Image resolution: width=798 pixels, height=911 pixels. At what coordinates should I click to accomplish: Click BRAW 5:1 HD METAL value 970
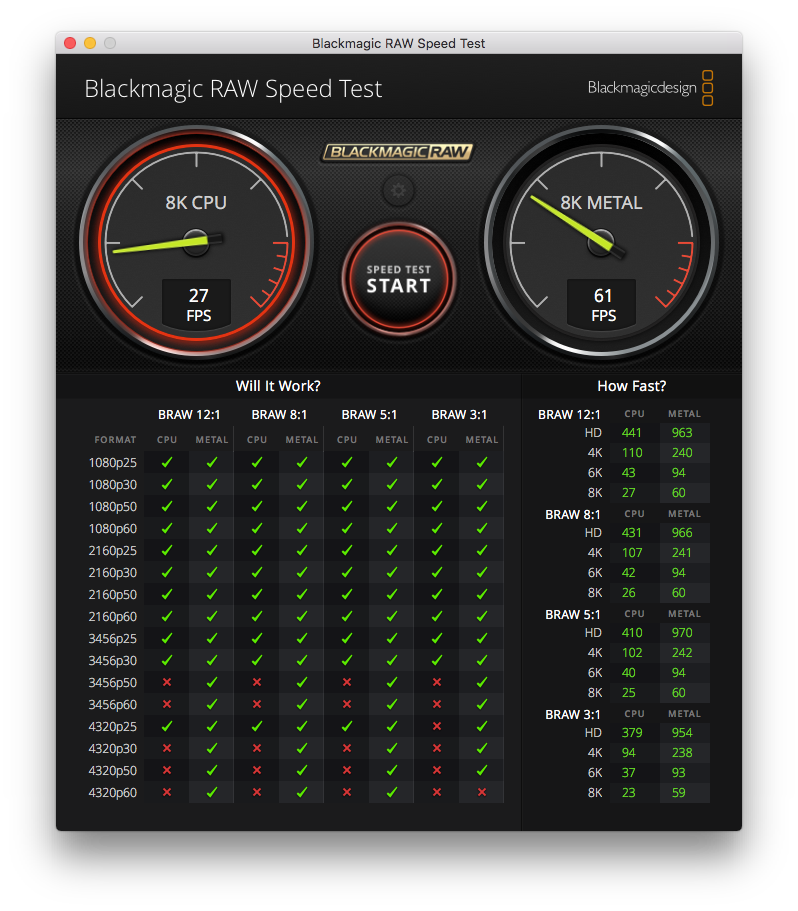(x=682, y=633)
